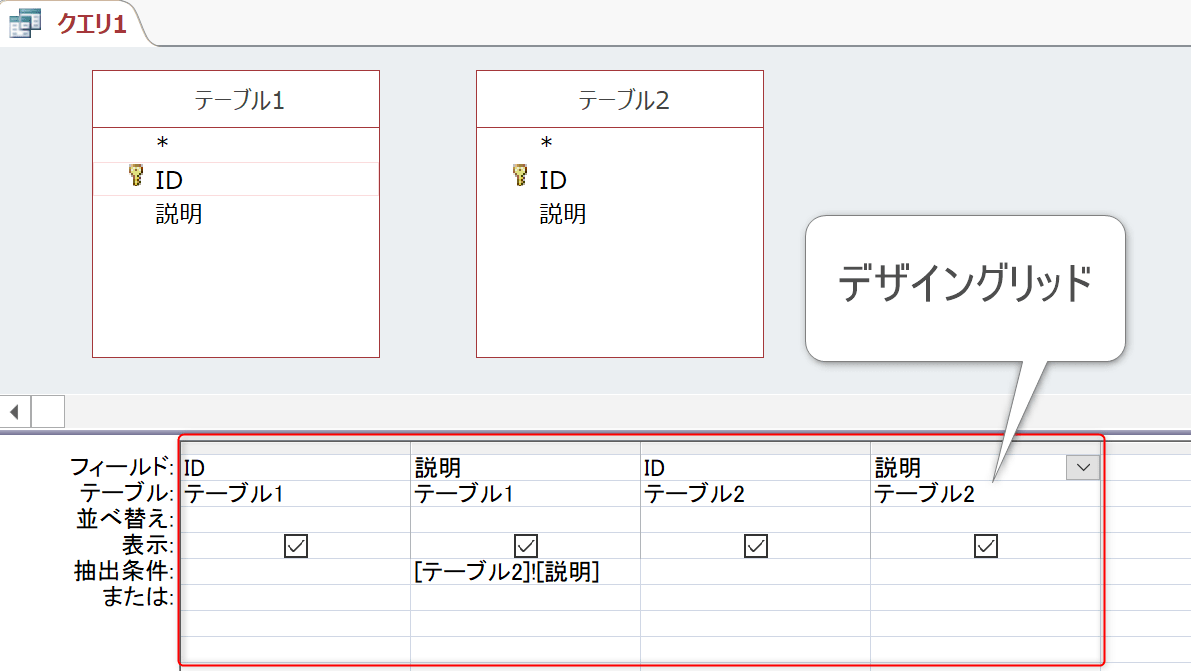The width and height of the screenshot is (1191, 671).
Task: Click the フィールド cell with ID for テーブル1
Action: (296, 467)
